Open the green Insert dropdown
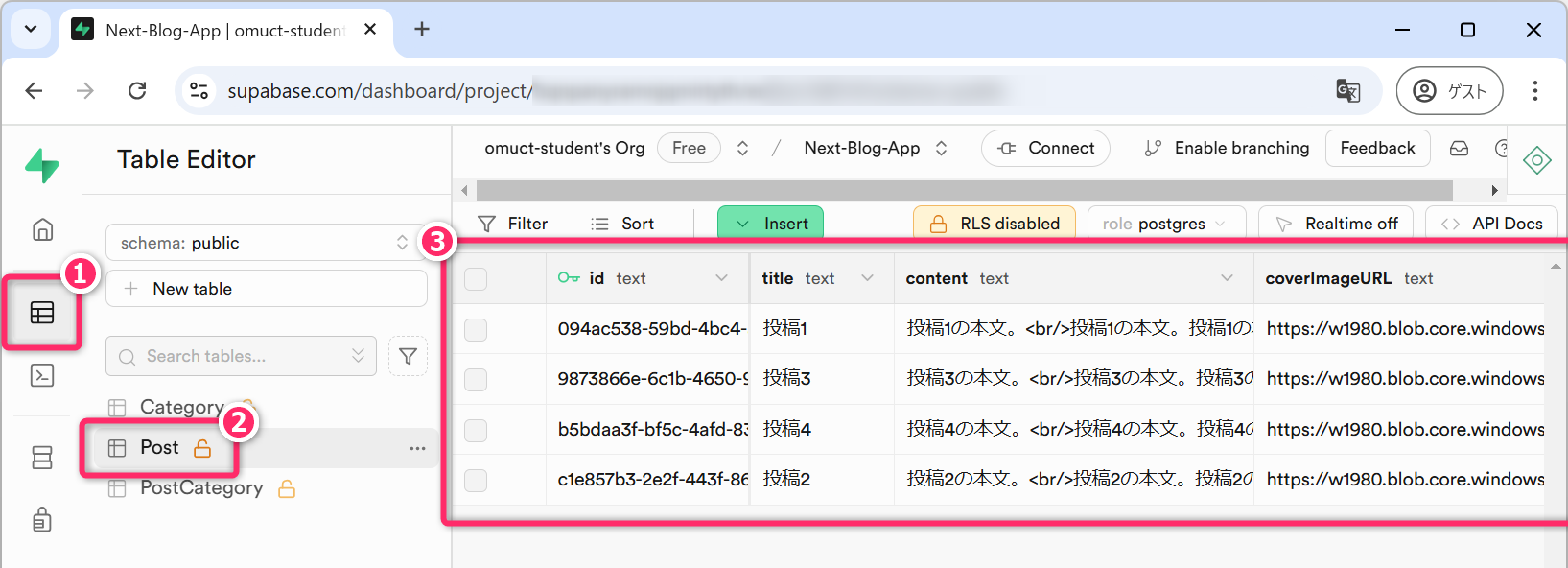1568x568 pixels. click(x=770, y=224)
